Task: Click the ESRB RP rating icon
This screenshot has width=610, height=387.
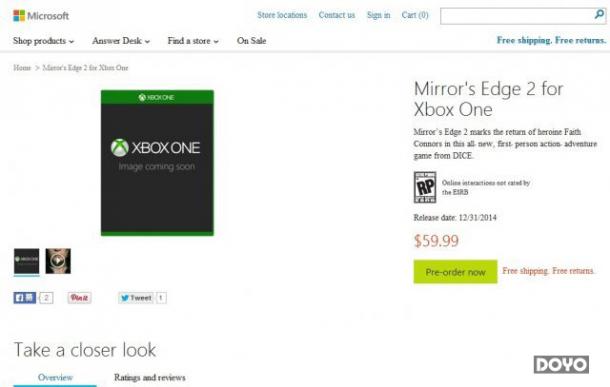Action: click(x=424, y=187)
